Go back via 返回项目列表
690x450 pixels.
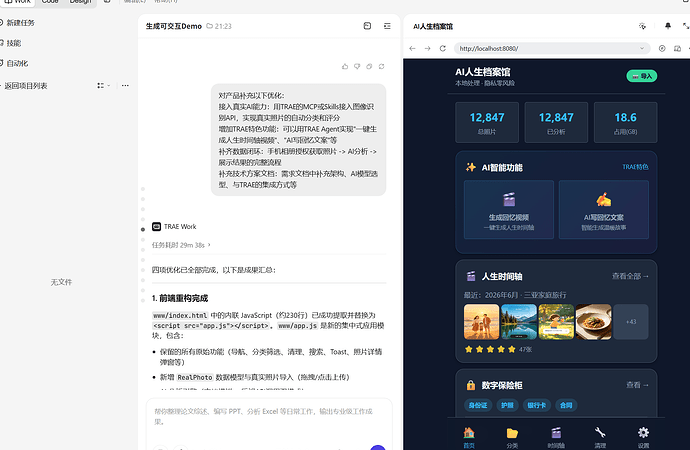coord(24,86)
